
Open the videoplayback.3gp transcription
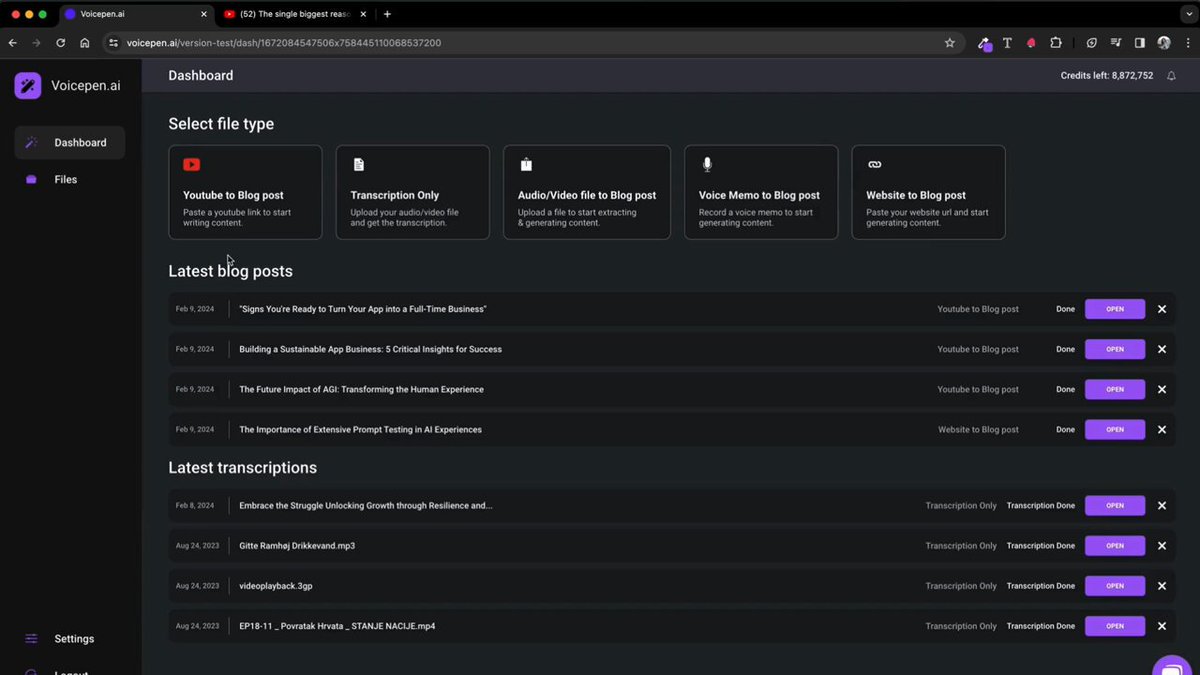pos(1115,586)
